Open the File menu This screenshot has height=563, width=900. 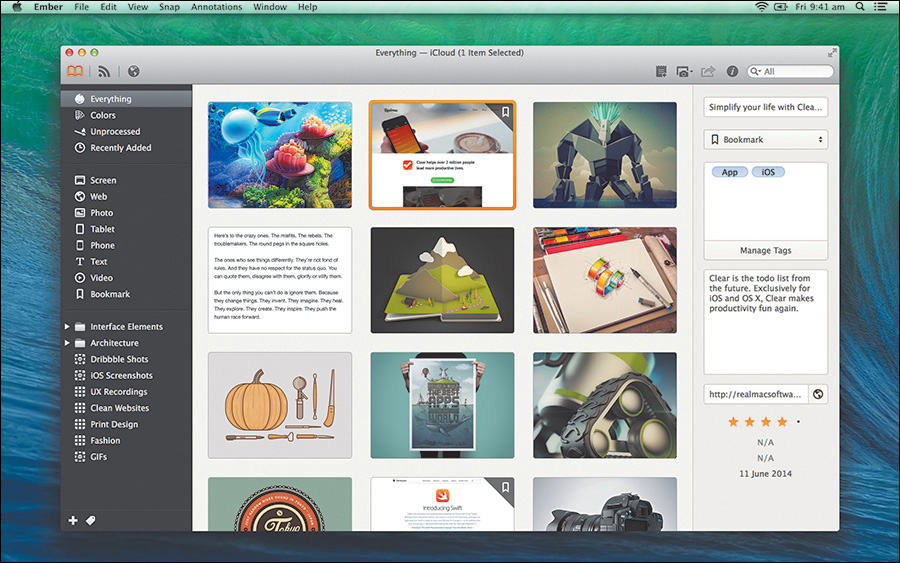pyautogui.click(x=82, y=7)
